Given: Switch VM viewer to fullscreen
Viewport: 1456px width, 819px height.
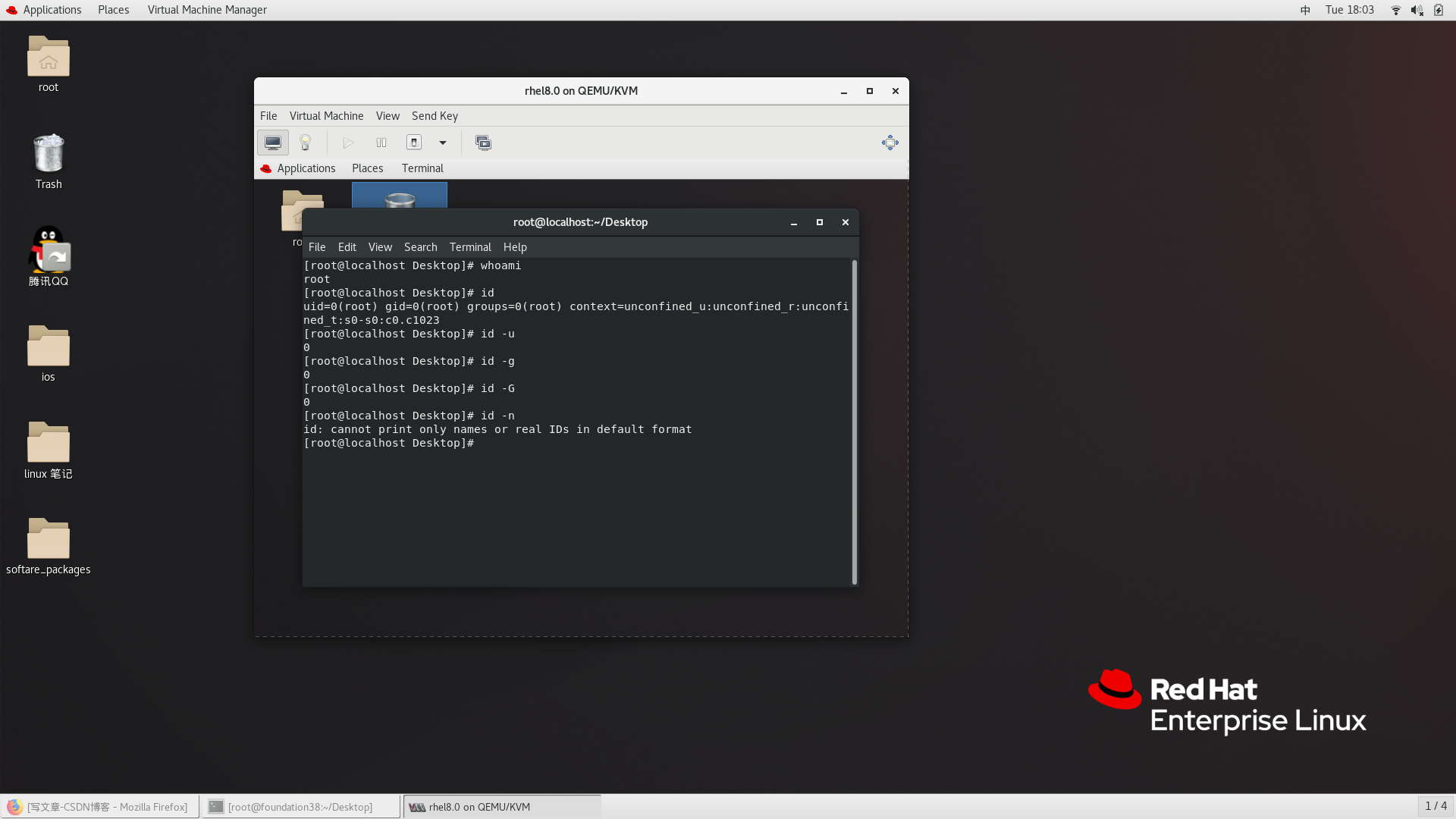Looking at the screenshot, I should (890, 143).
